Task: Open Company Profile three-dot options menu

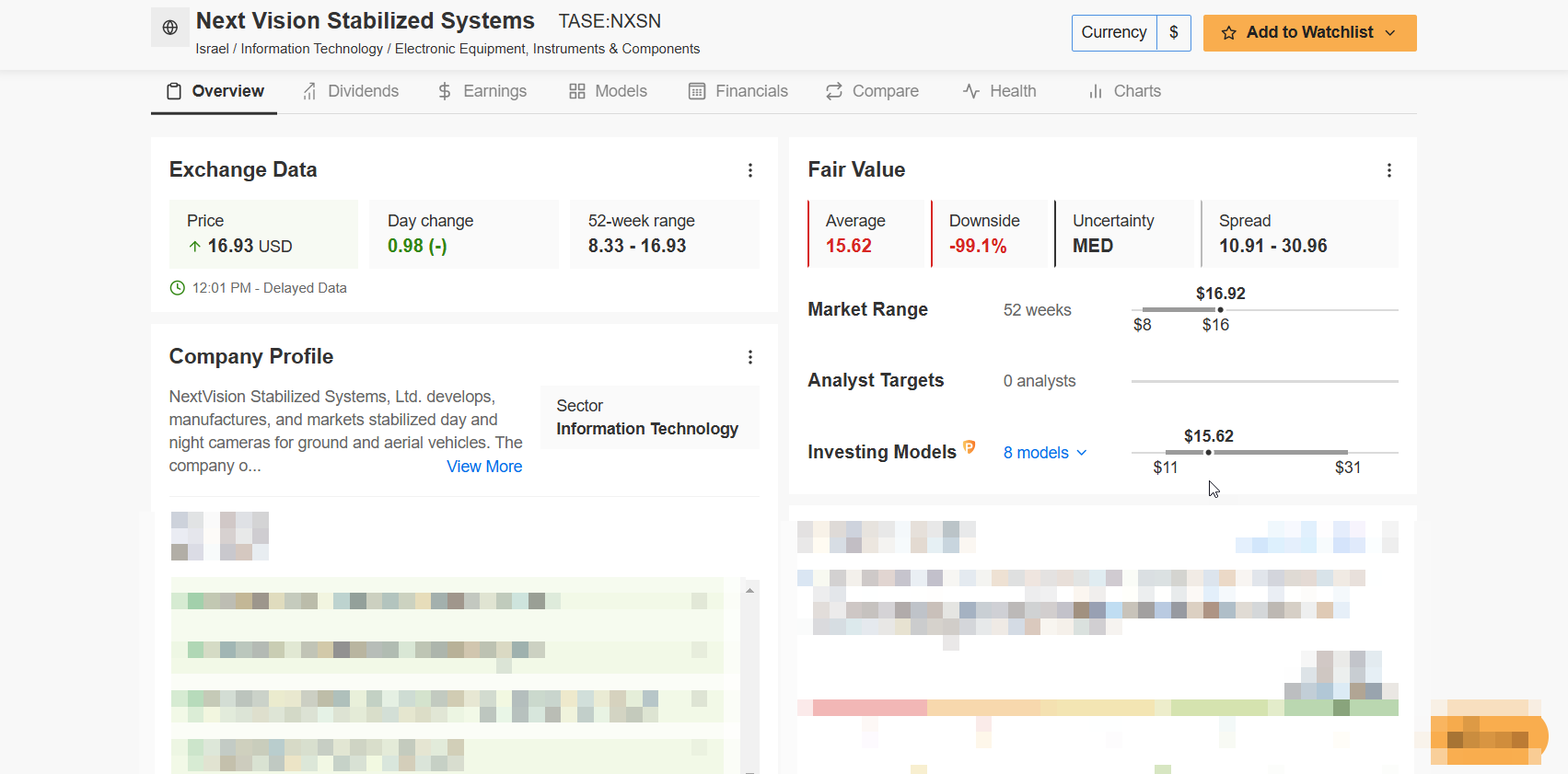Action: coord(750,357)
